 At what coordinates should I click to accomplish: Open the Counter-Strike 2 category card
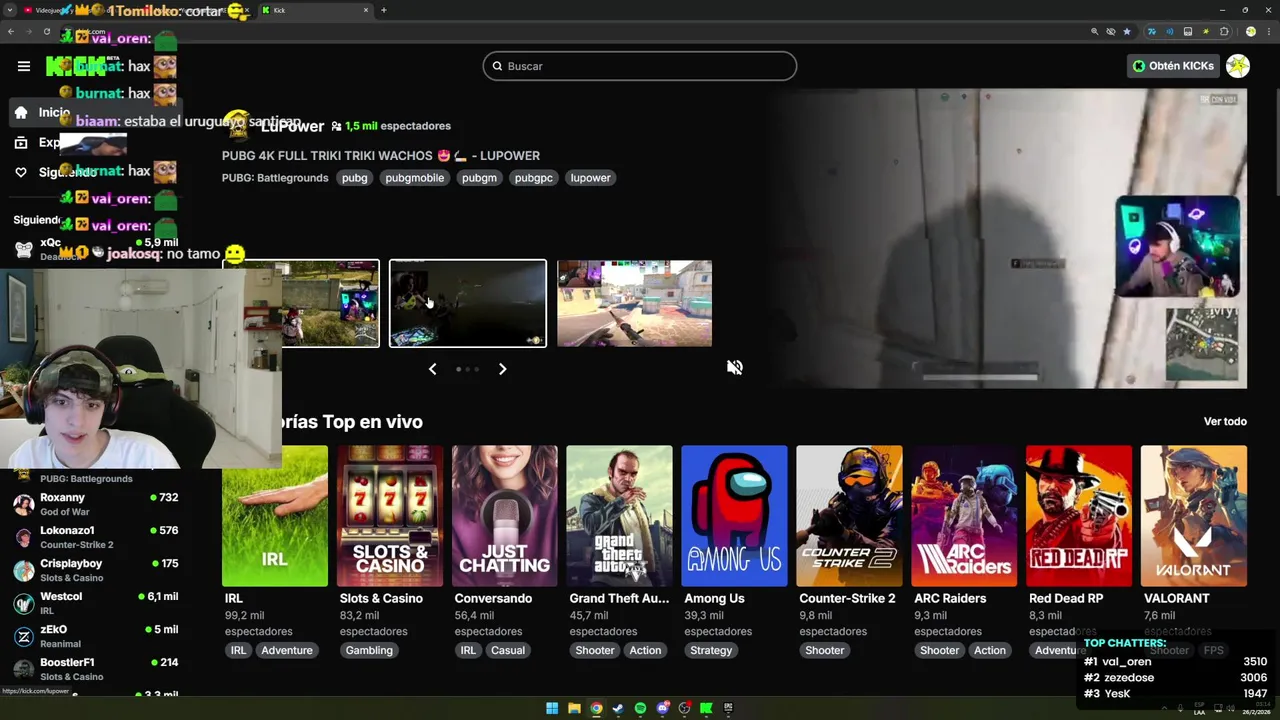pyautogui.click(x=849, y=516)
